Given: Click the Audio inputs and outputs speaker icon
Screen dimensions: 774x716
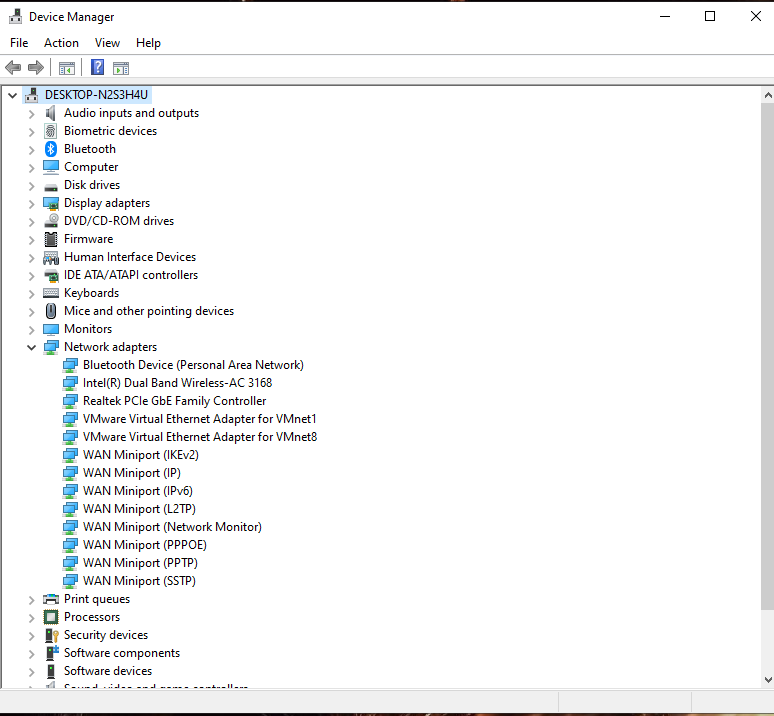Looking at the screenshot, I should pyautogui.click(x=50, y=113).
